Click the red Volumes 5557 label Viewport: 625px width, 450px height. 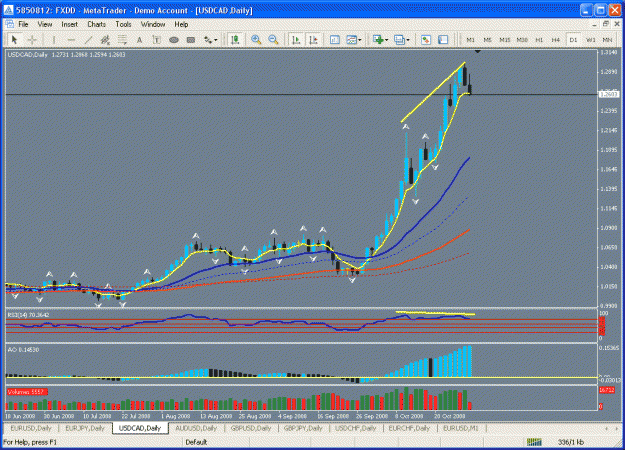pyautogui.click(x=26, y=392)
